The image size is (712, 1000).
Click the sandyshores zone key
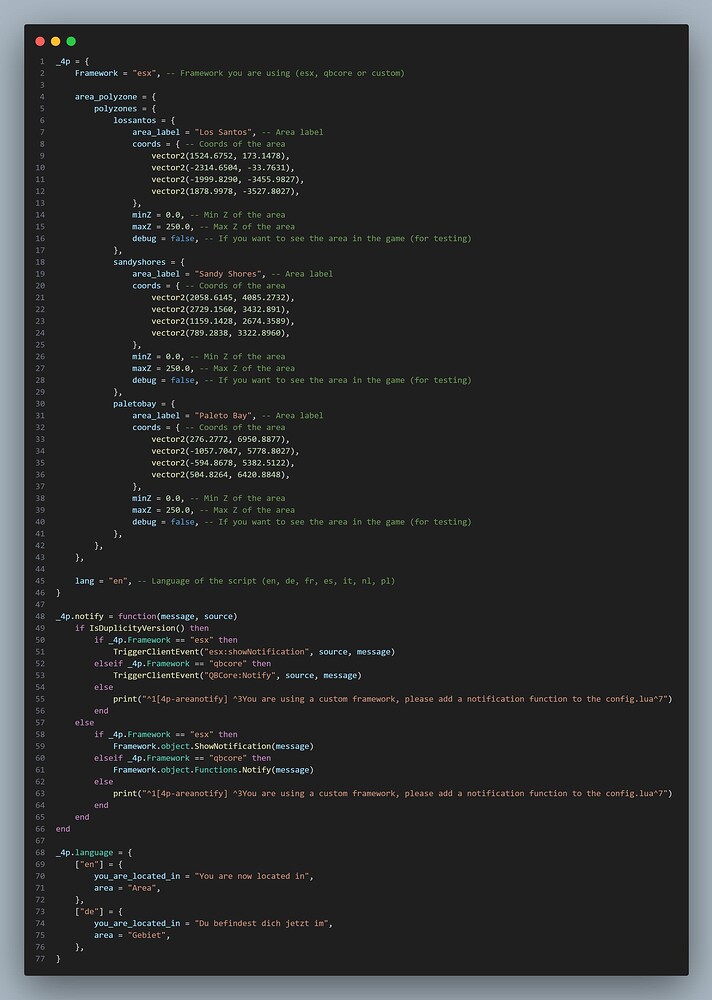140,262
